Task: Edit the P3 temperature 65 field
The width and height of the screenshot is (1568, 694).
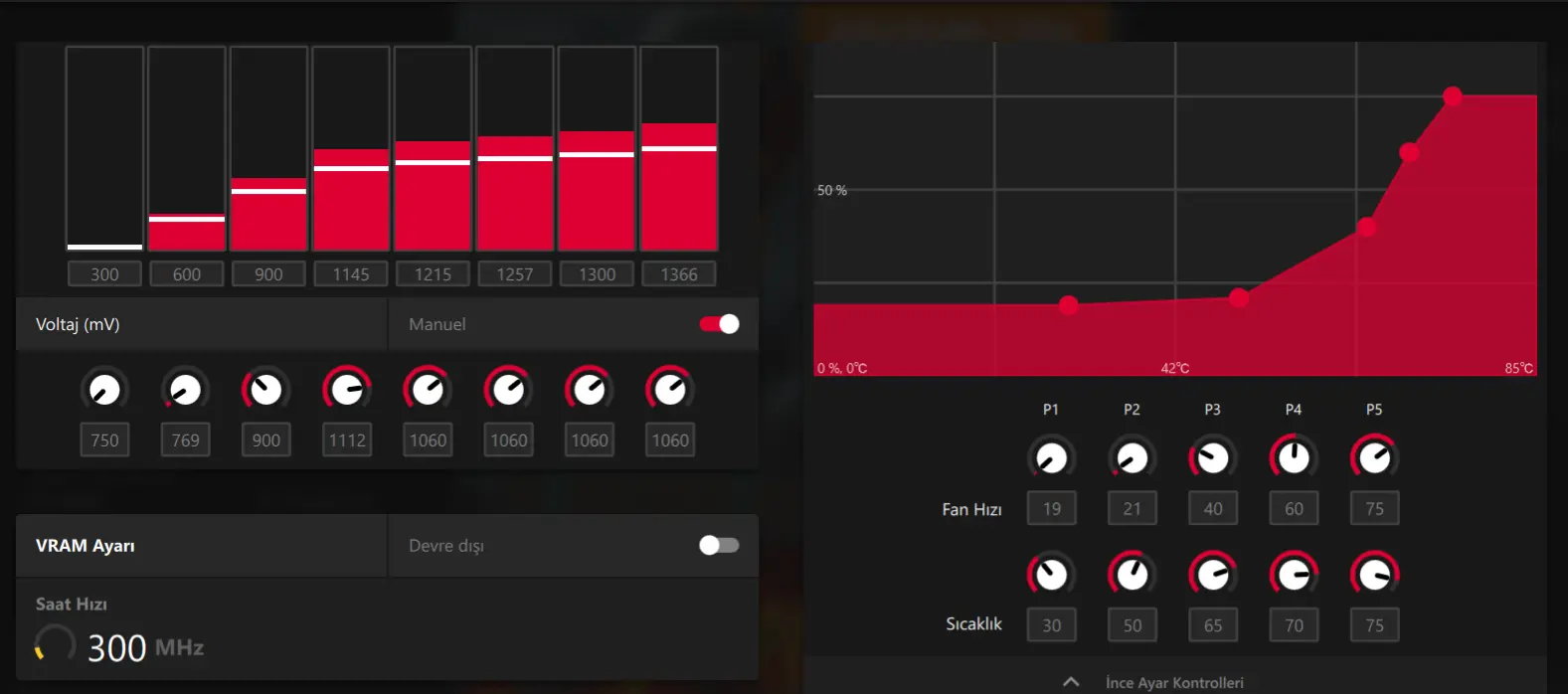Action: coord(1213,625)
